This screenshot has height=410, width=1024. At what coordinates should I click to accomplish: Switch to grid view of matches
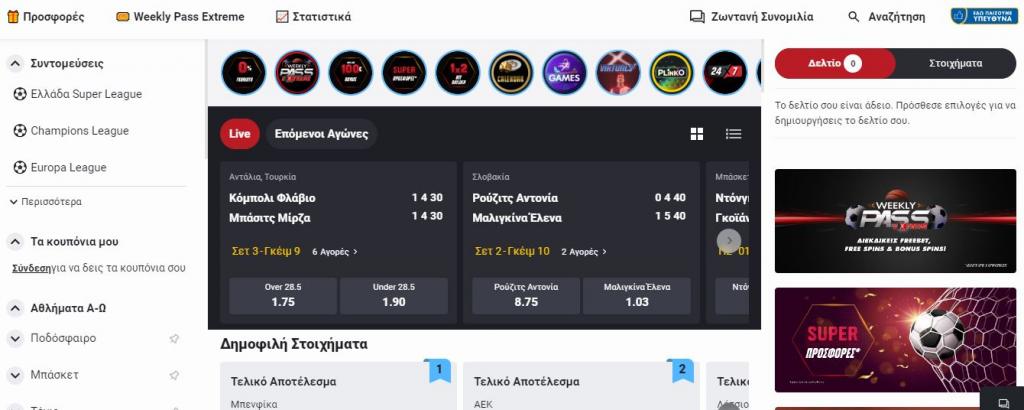pos(697,134)
